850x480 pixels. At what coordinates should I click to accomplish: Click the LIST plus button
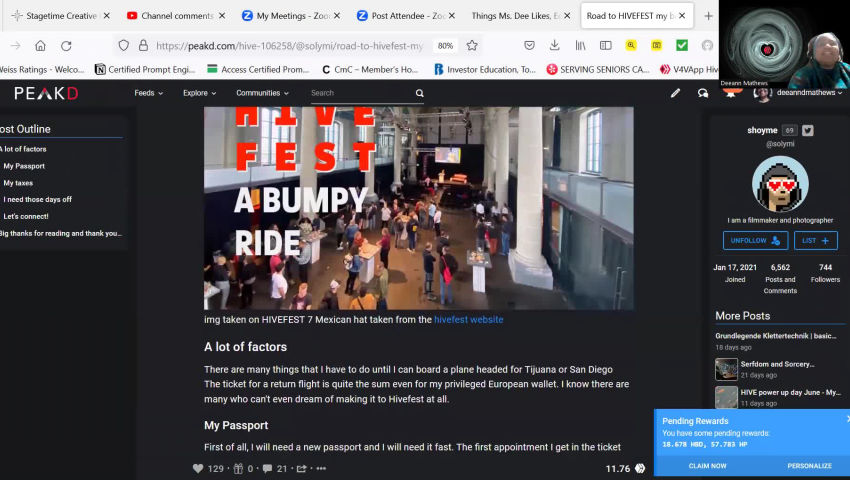[x=816, y=240]
